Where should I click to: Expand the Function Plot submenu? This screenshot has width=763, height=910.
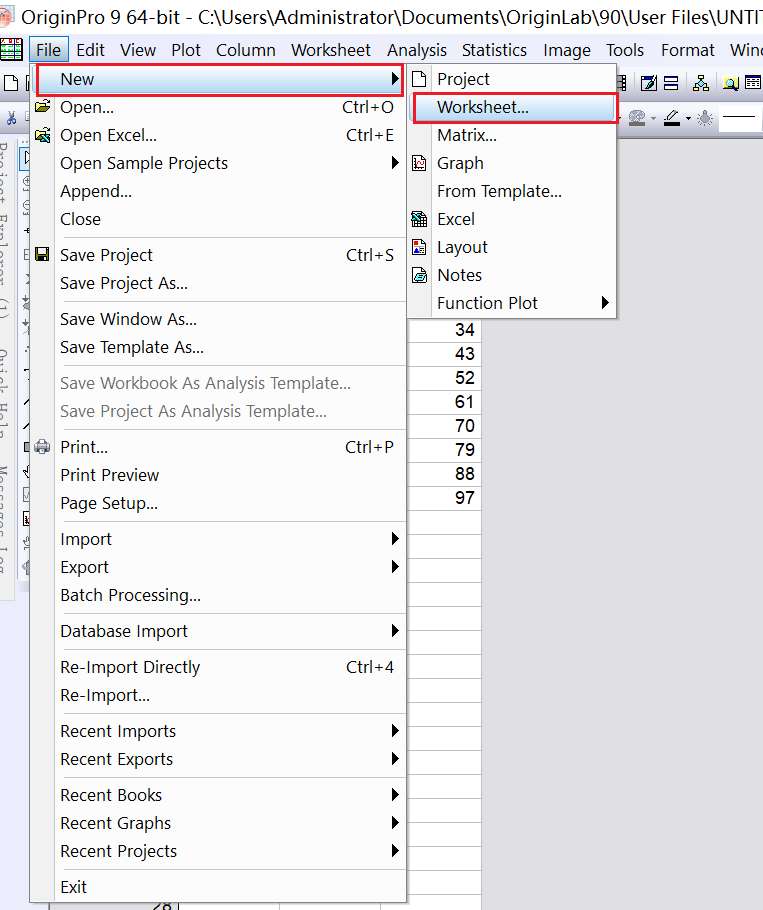pos(512,303)
